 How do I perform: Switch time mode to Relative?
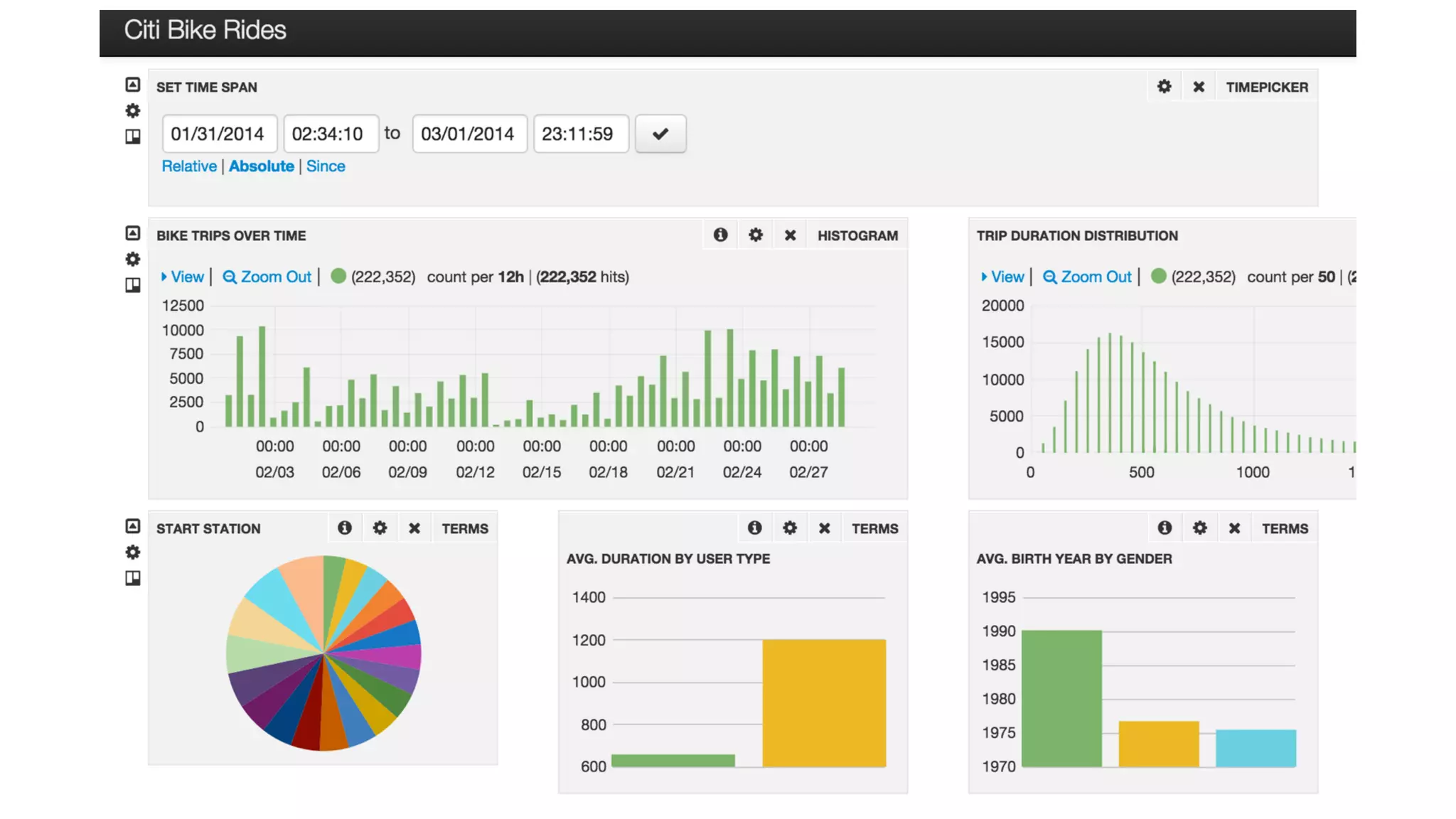click(189, 166)
